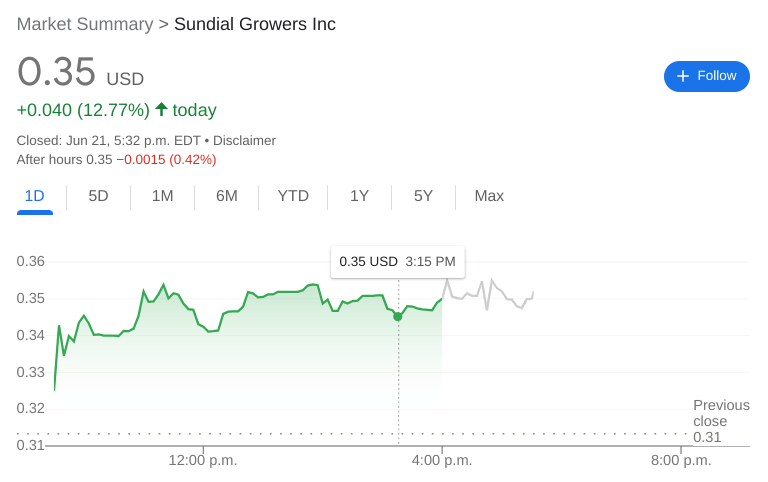The image size is (768, 482).
Task: Click the Sundial Growers Inc title
Action: [255, 24]
